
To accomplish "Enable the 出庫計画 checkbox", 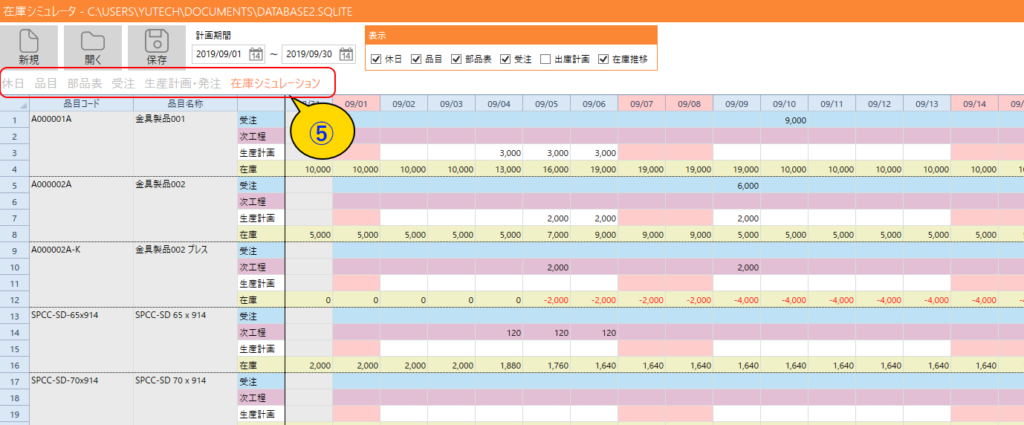I will point(546,59).
